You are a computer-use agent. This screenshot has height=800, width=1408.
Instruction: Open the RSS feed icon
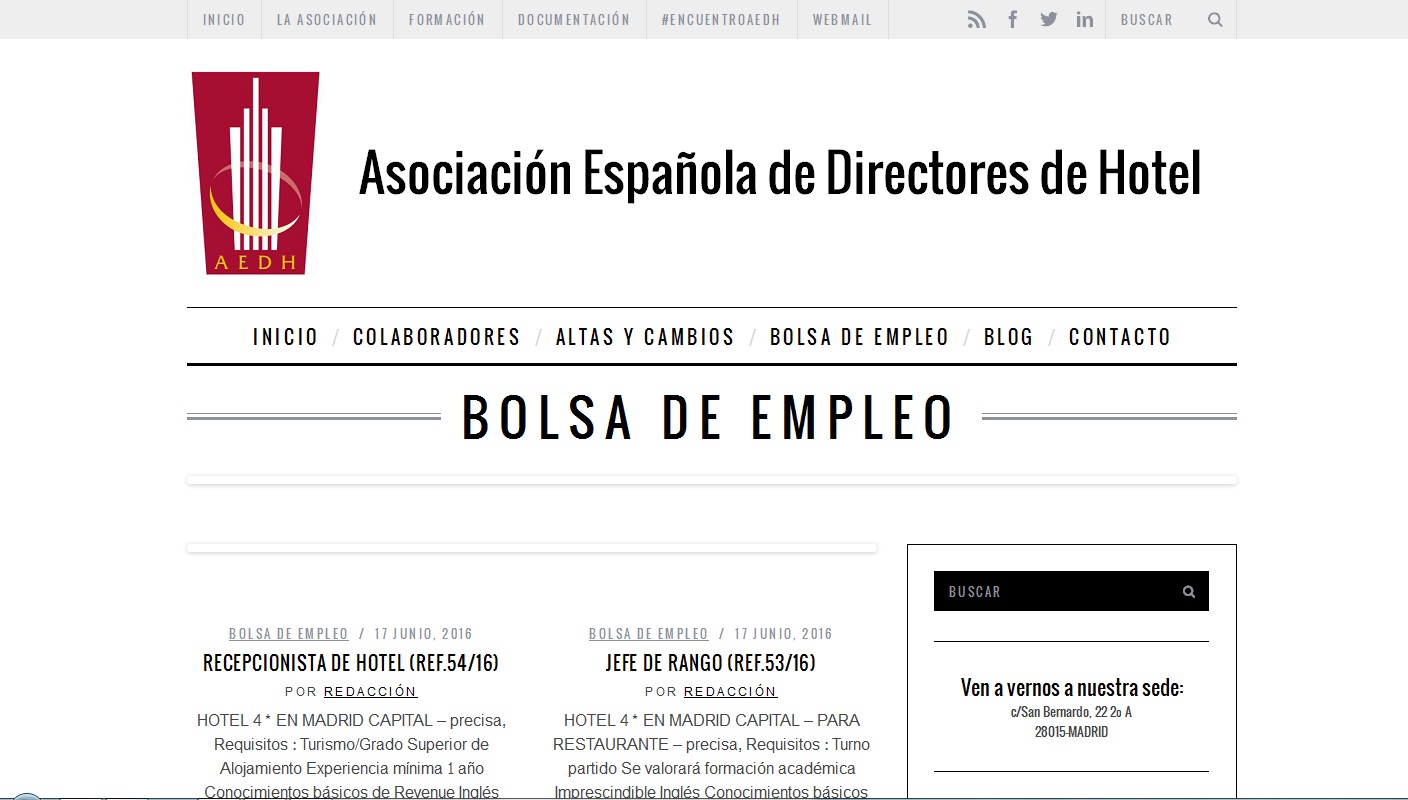976,20
